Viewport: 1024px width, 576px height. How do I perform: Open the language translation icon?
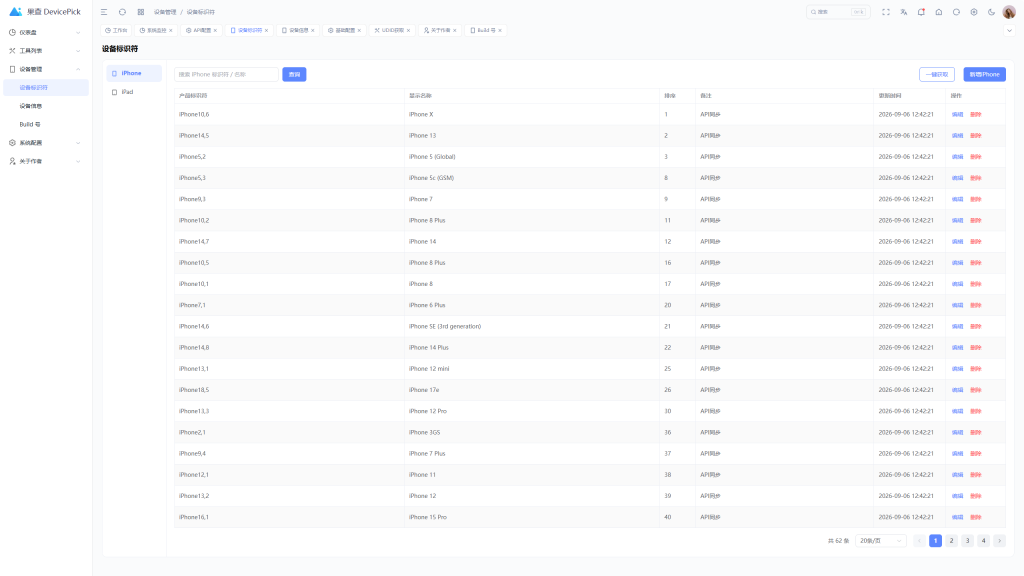(903, 12)
